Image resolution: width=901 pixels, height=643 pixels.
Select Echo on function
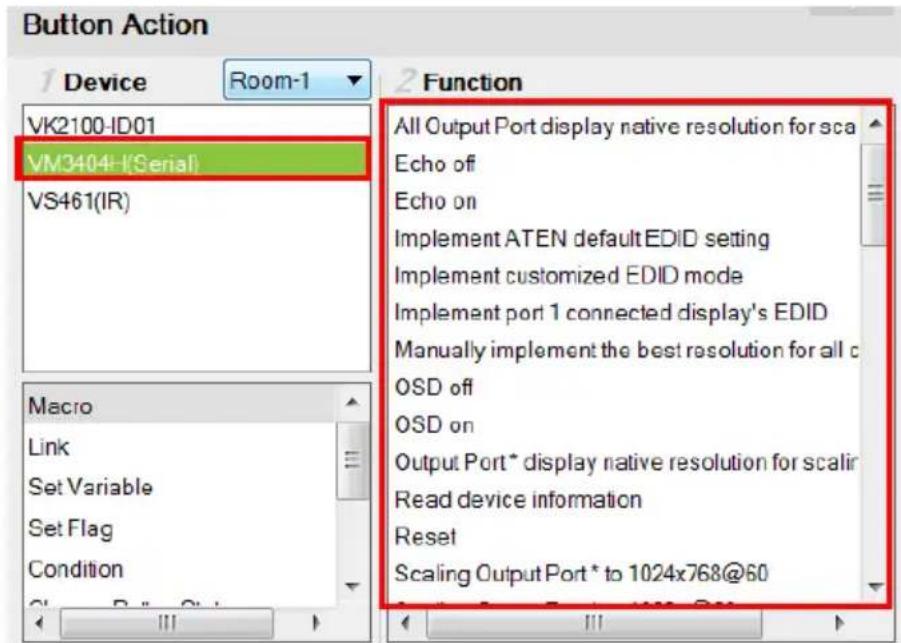(625, 201)
